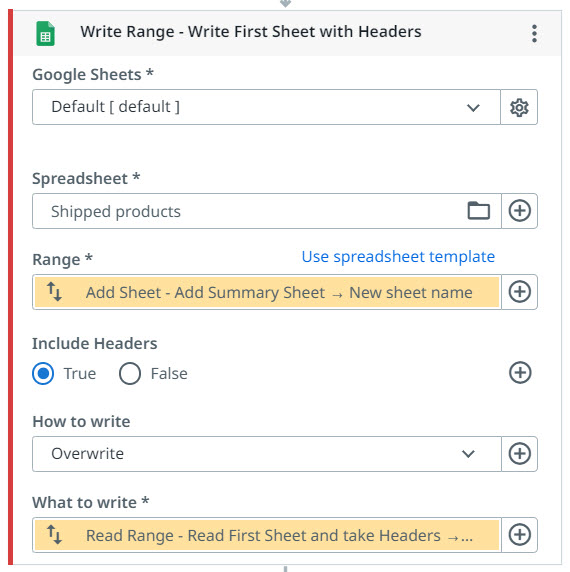
Task: Click the Use spreadsheet template link
Action: (x=398, y=257)
